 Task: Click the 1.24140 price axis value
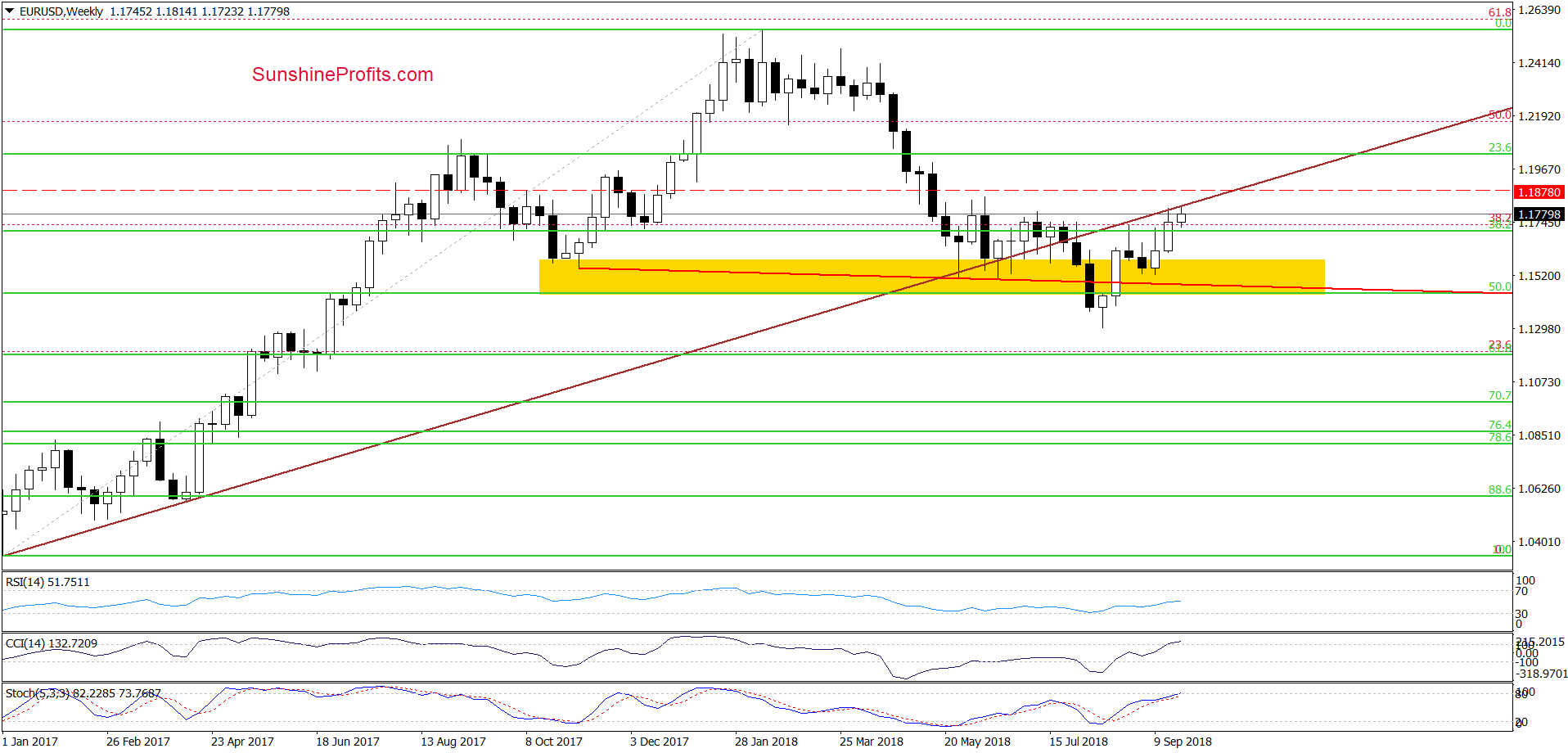click(1539, 63)
